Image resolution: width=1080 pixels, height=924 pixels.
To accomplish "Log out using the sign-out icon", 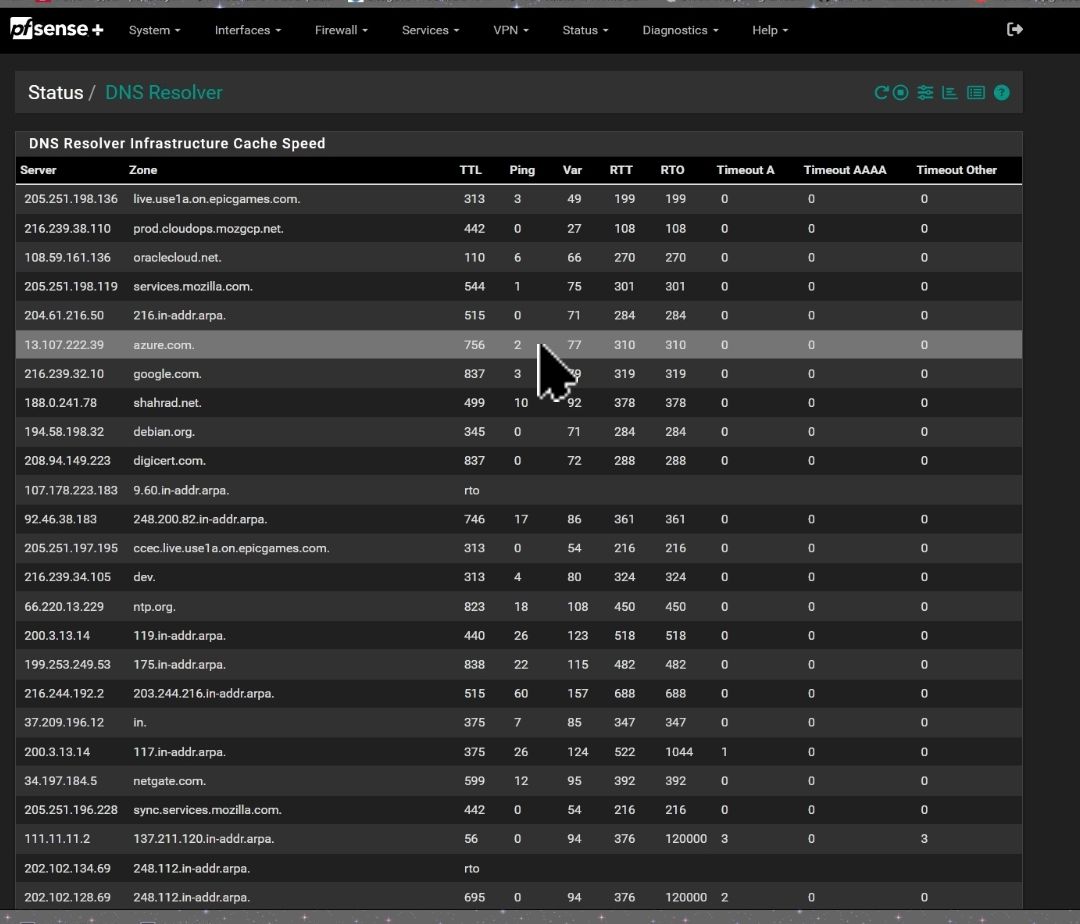I will click(1015, 30).
